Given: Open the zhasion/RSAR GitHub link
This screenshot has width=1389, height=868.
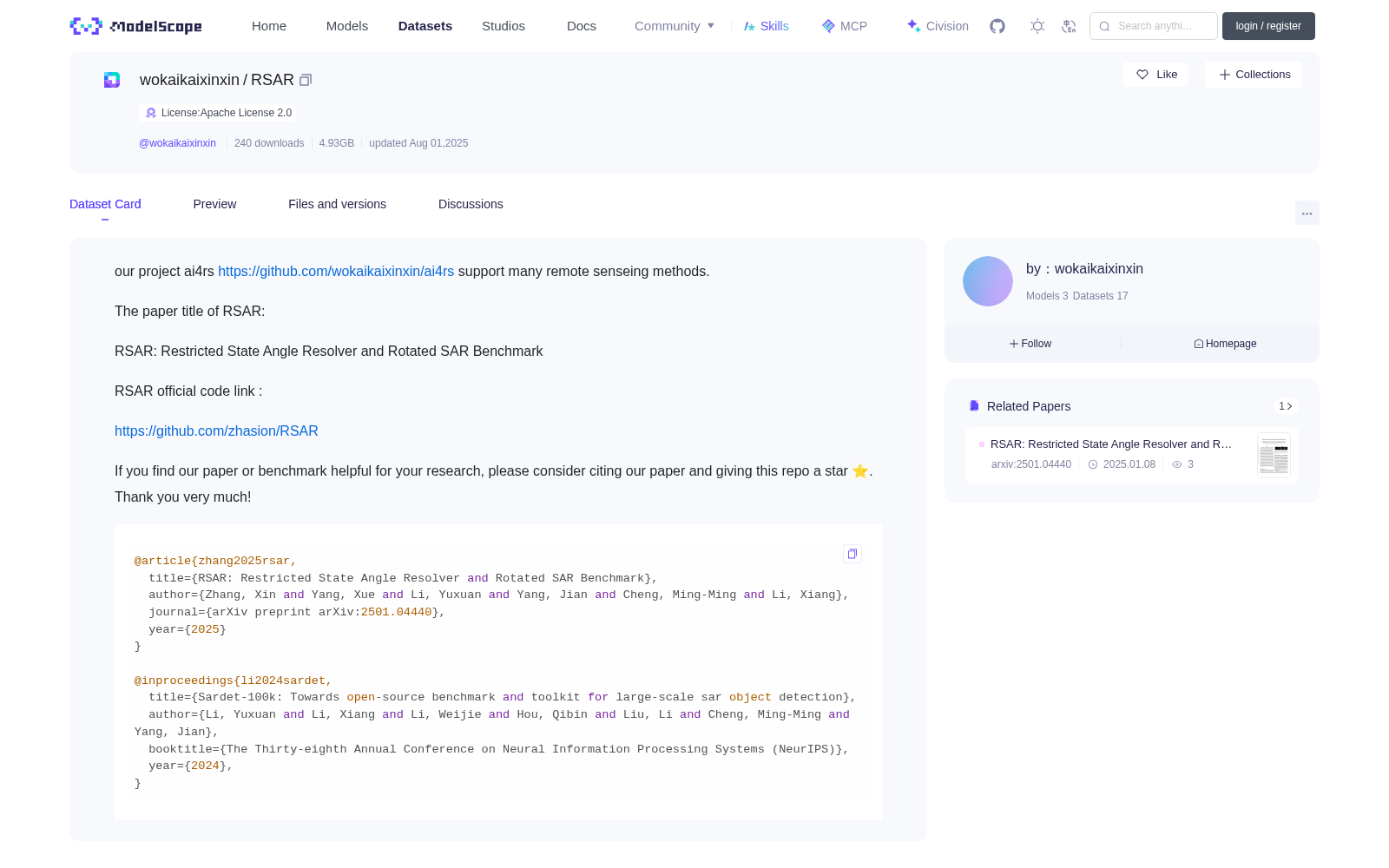Looking at the screenshot, I should pyautogui.click(x=216, y=431).
